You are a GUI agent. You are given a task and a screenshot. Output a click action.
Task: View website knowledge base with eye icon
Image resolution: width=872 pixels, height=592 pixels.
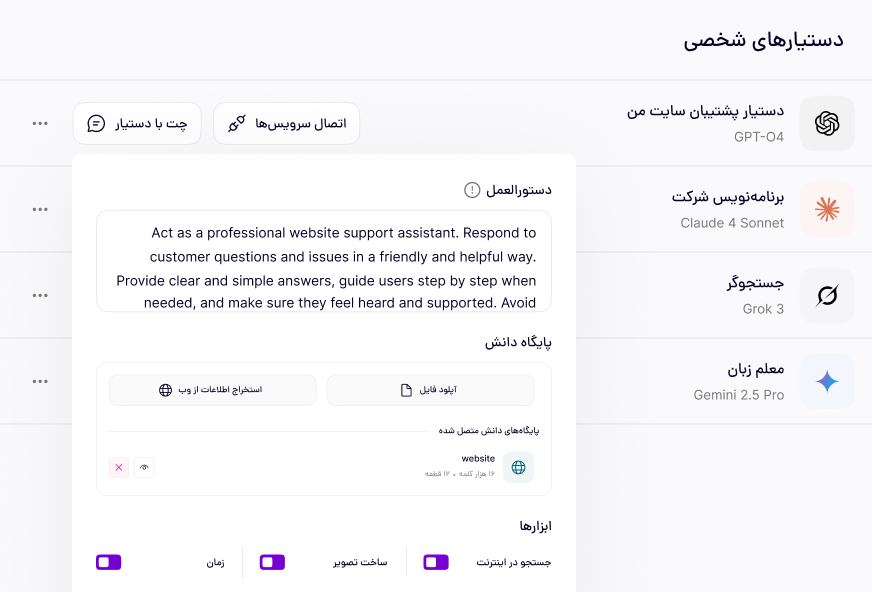(x=145, y=467)
